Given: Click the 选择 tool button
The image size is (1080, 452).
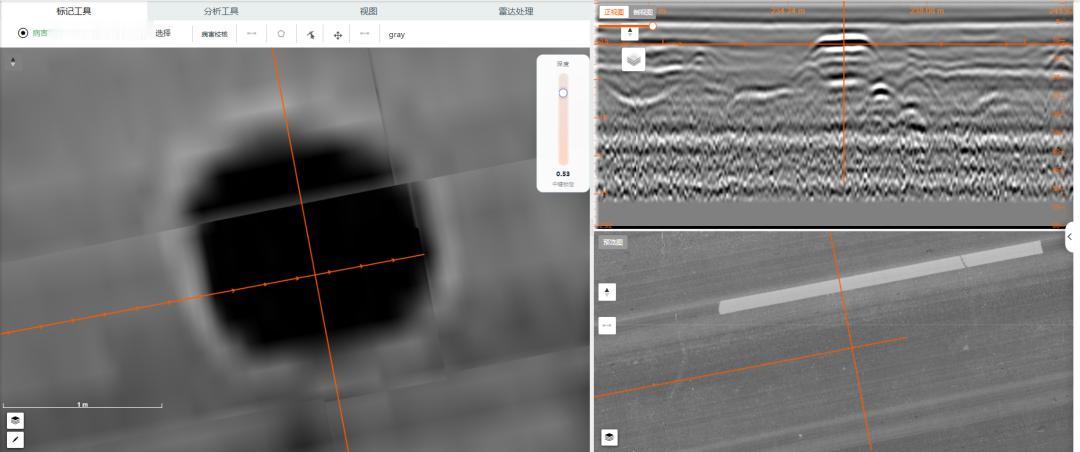Looking at the screenshot, I should pos(163,33).
